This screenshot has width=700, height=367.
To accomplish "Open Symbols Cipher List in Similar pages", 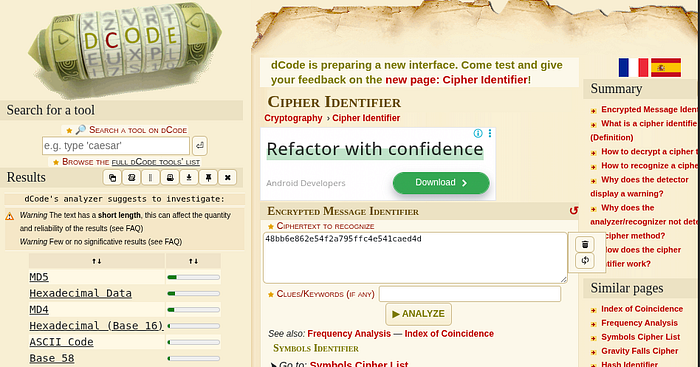I will coord(641,337).
